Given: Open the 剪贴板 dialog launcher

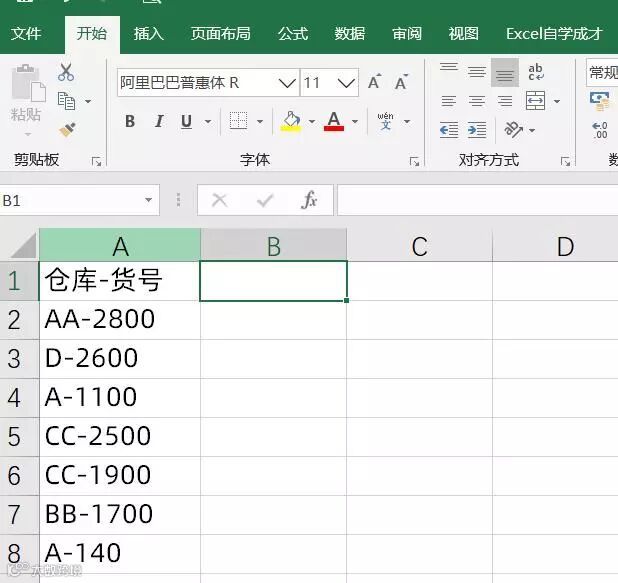Looking at the screenshot, I should click(x=97, y=161).
